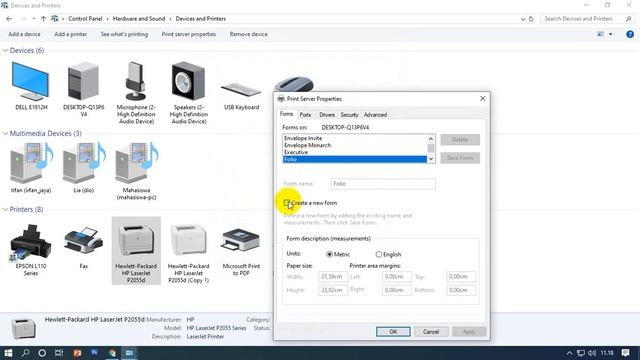Open the view options dropdown arrow

(611, 34)
